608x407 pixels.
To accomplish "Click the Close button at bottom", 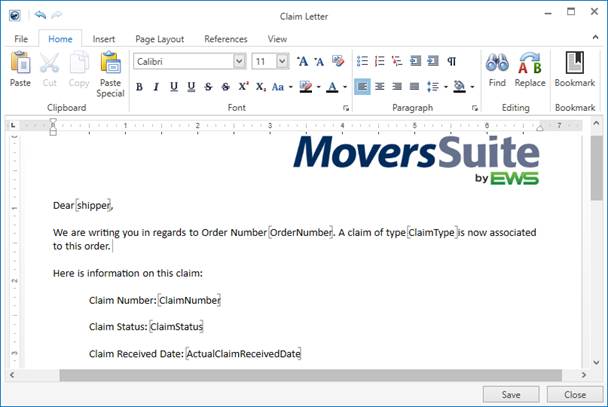I will 574,394.
